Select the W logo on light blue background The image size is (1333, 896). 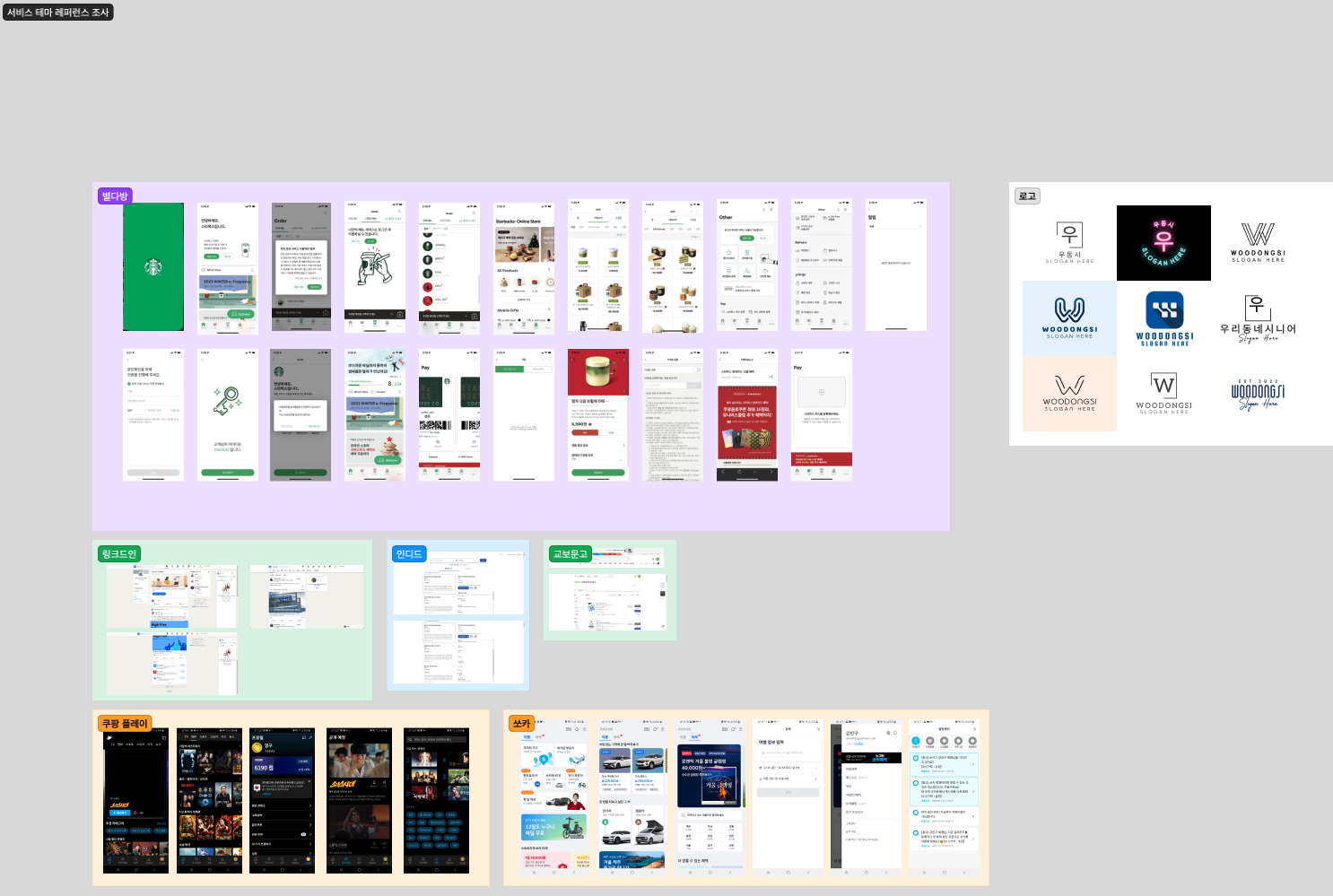1069,318
